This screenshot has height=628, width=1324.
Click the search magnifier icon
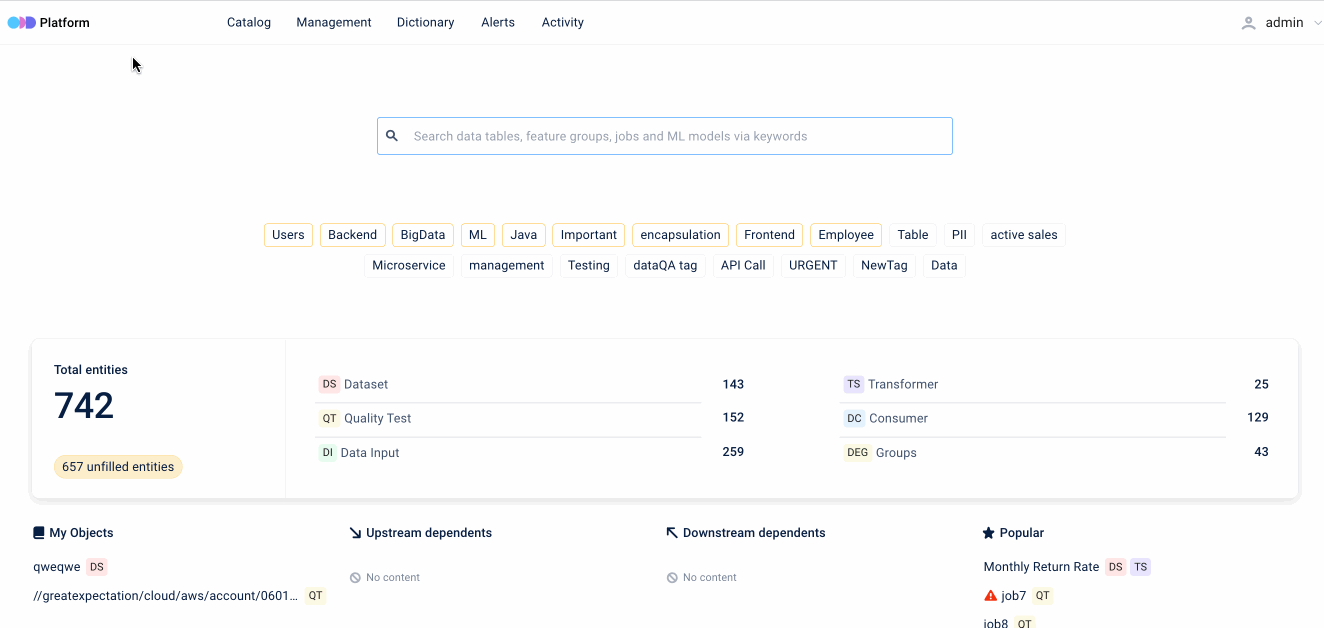392,136
